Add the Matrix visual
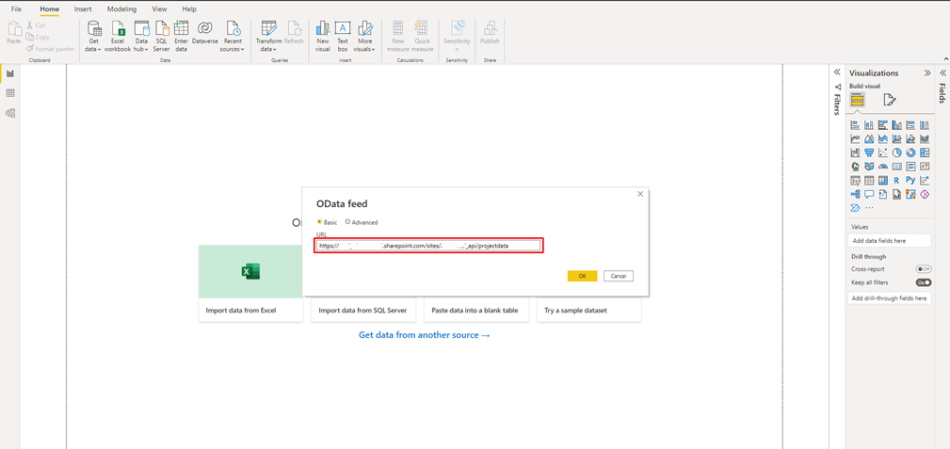This screenshot has height=449, width=950. [x=883, y=180]
